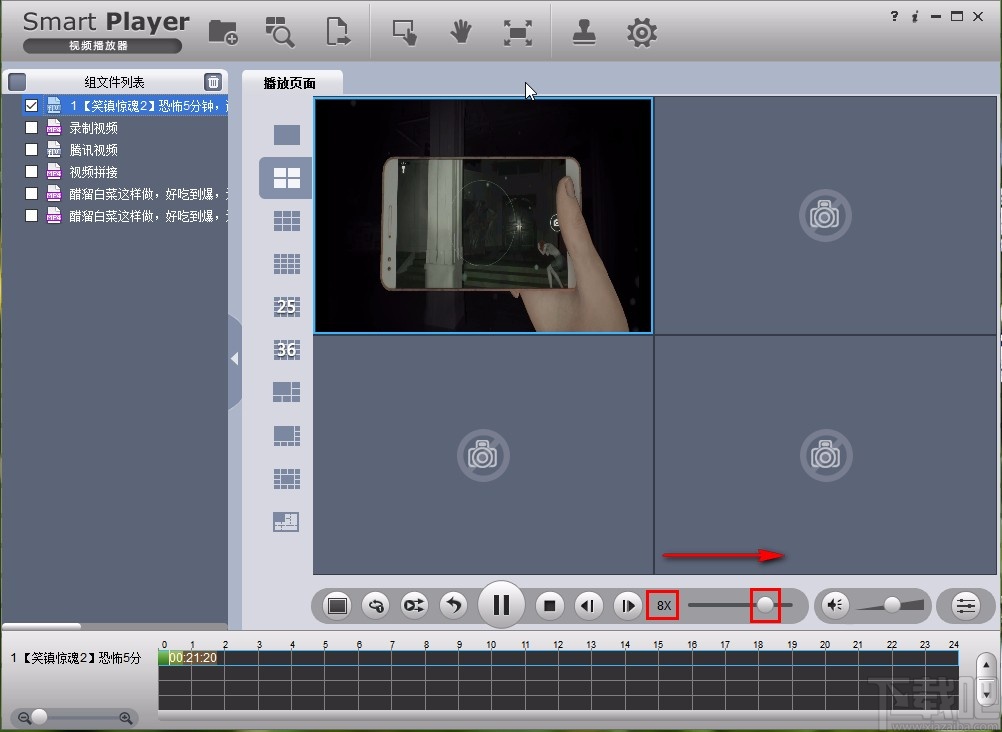Select the 25-window layout icon

click(x=286, y=307)
